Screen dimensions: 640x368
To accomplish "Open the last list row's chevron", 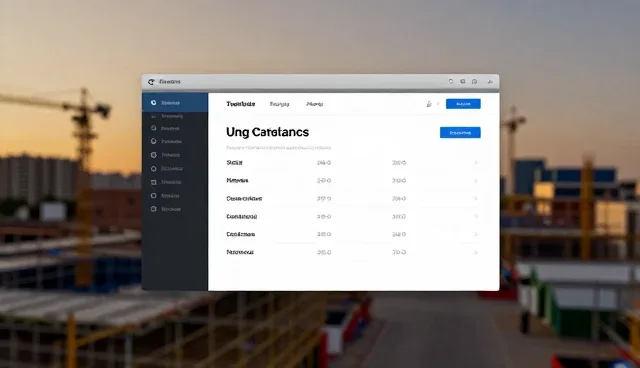I will [x=476, y=253].
